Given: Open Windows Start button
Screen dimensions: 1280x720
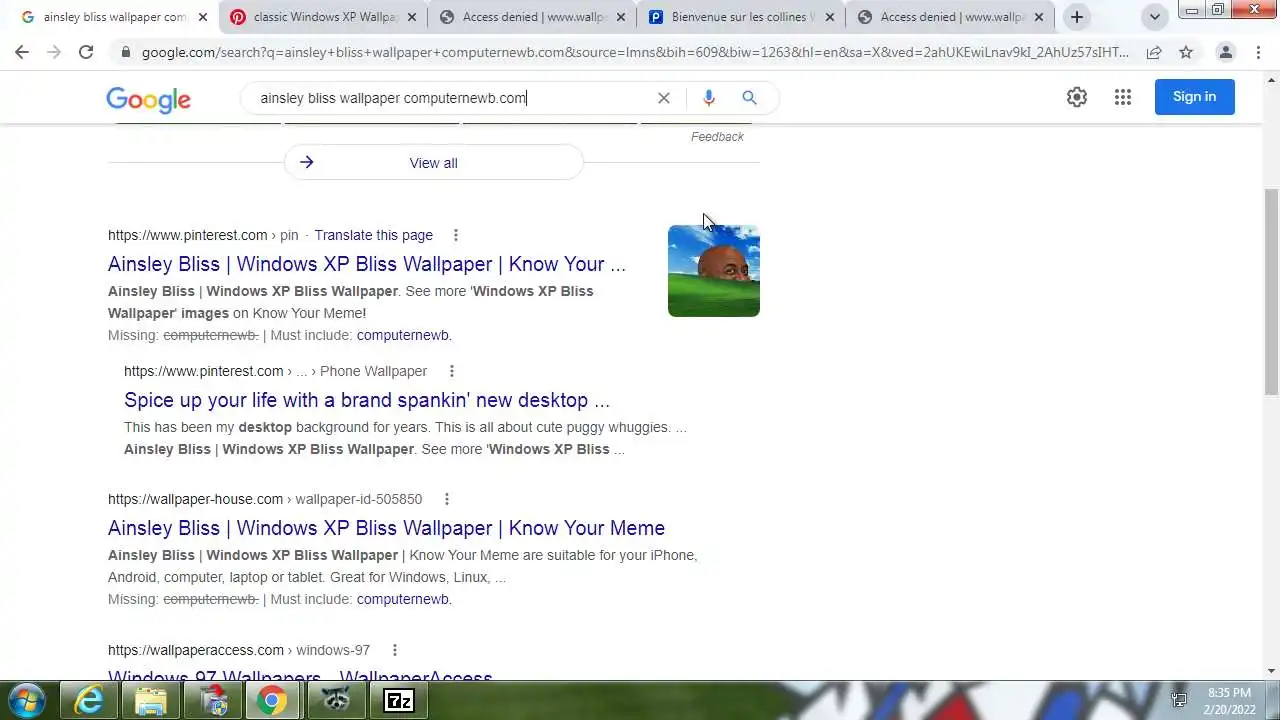Looking at the screenshot, I should pyautogui.click(x=27, y=700).
